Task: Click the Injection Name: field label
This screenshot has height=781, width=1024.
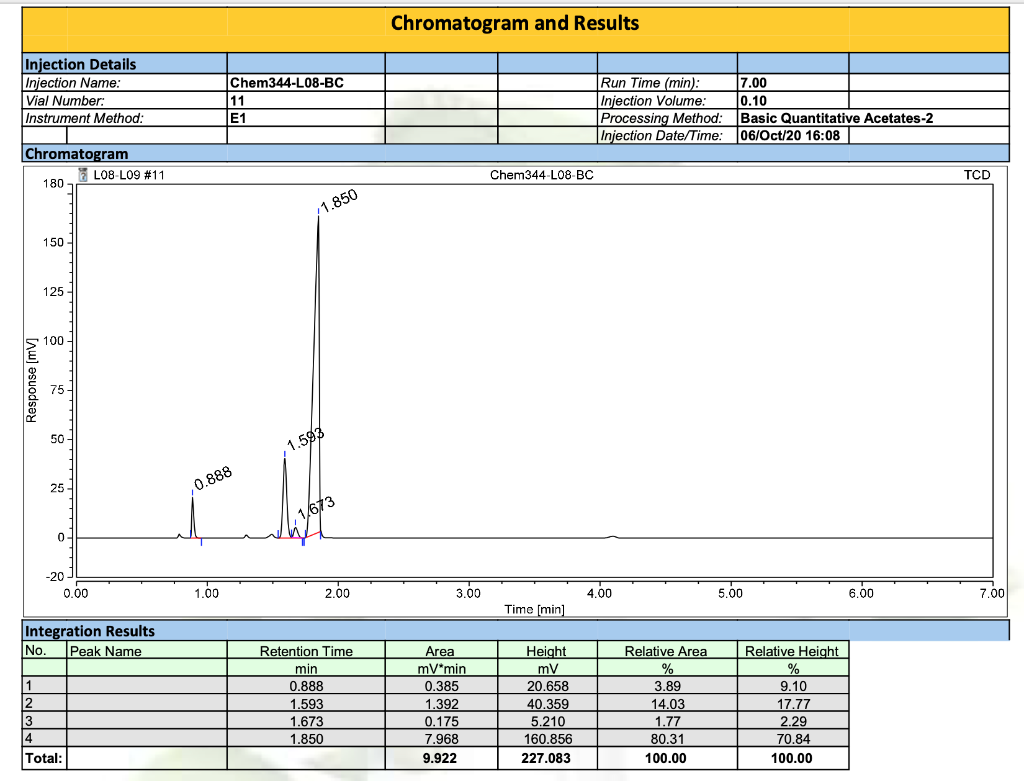Action: click(72, 83)
